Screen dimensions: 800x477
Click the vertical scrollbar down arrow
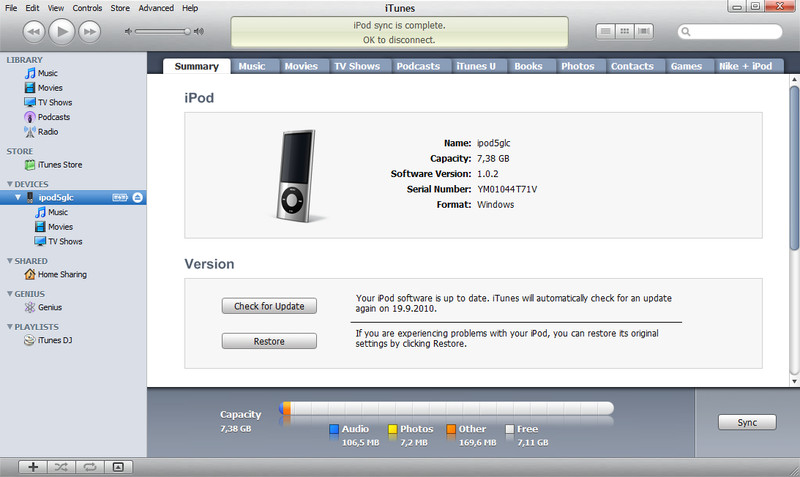pyautogui.click(x=794, y=382)
